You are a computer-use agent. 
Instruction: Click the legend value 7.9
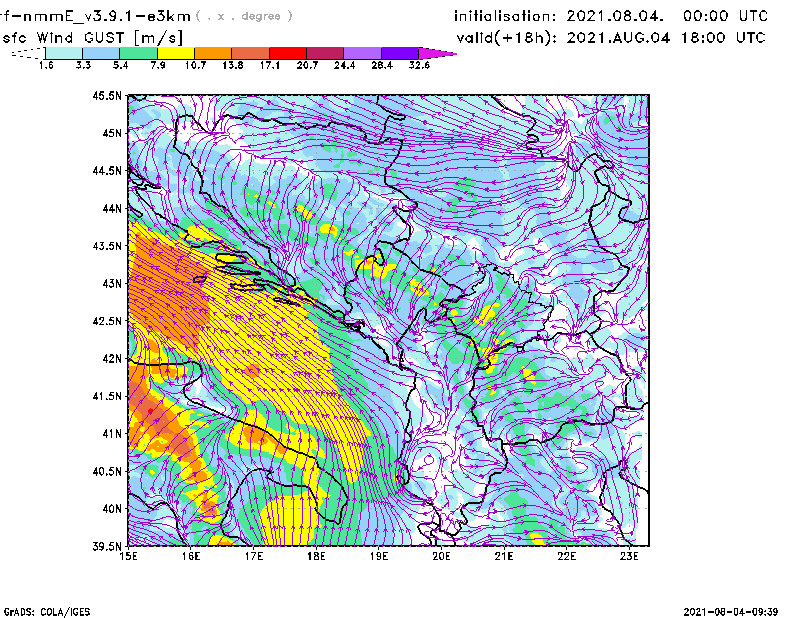(x=158, y=65)
